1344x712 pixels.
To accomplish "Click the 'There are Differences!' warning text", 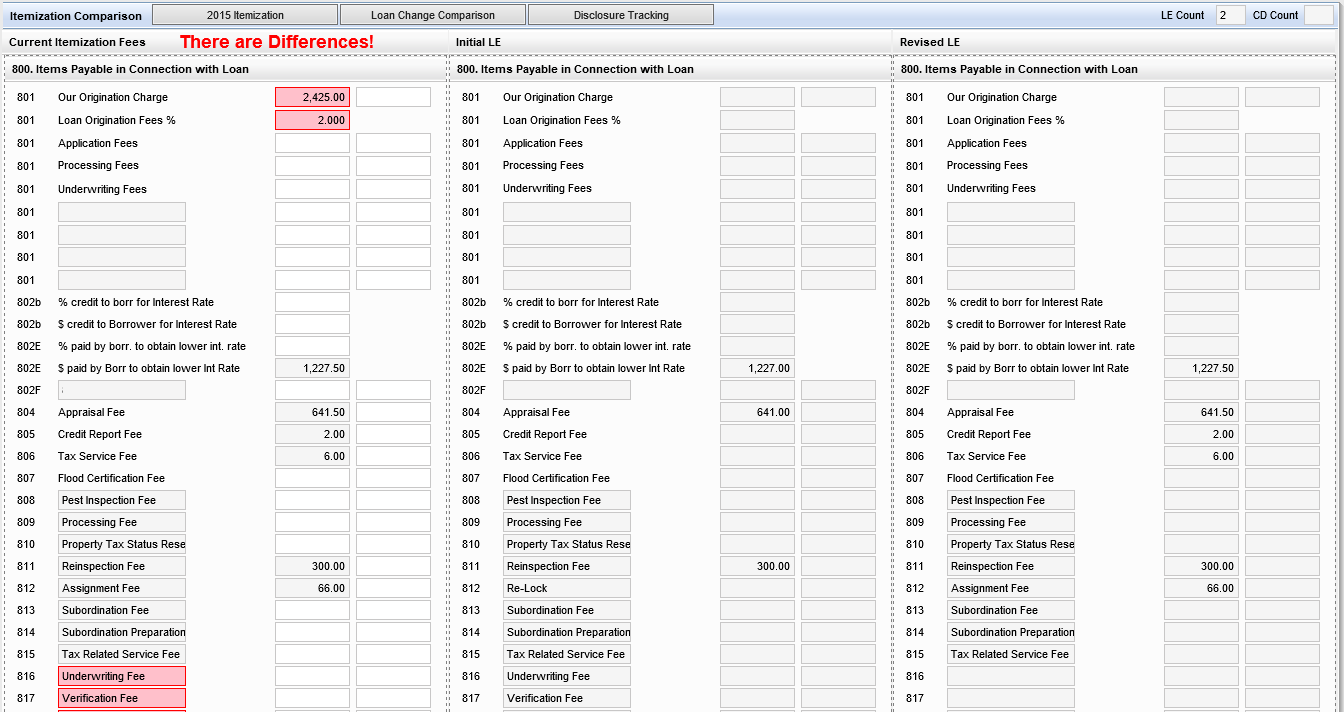I will (x=277, y=42).
